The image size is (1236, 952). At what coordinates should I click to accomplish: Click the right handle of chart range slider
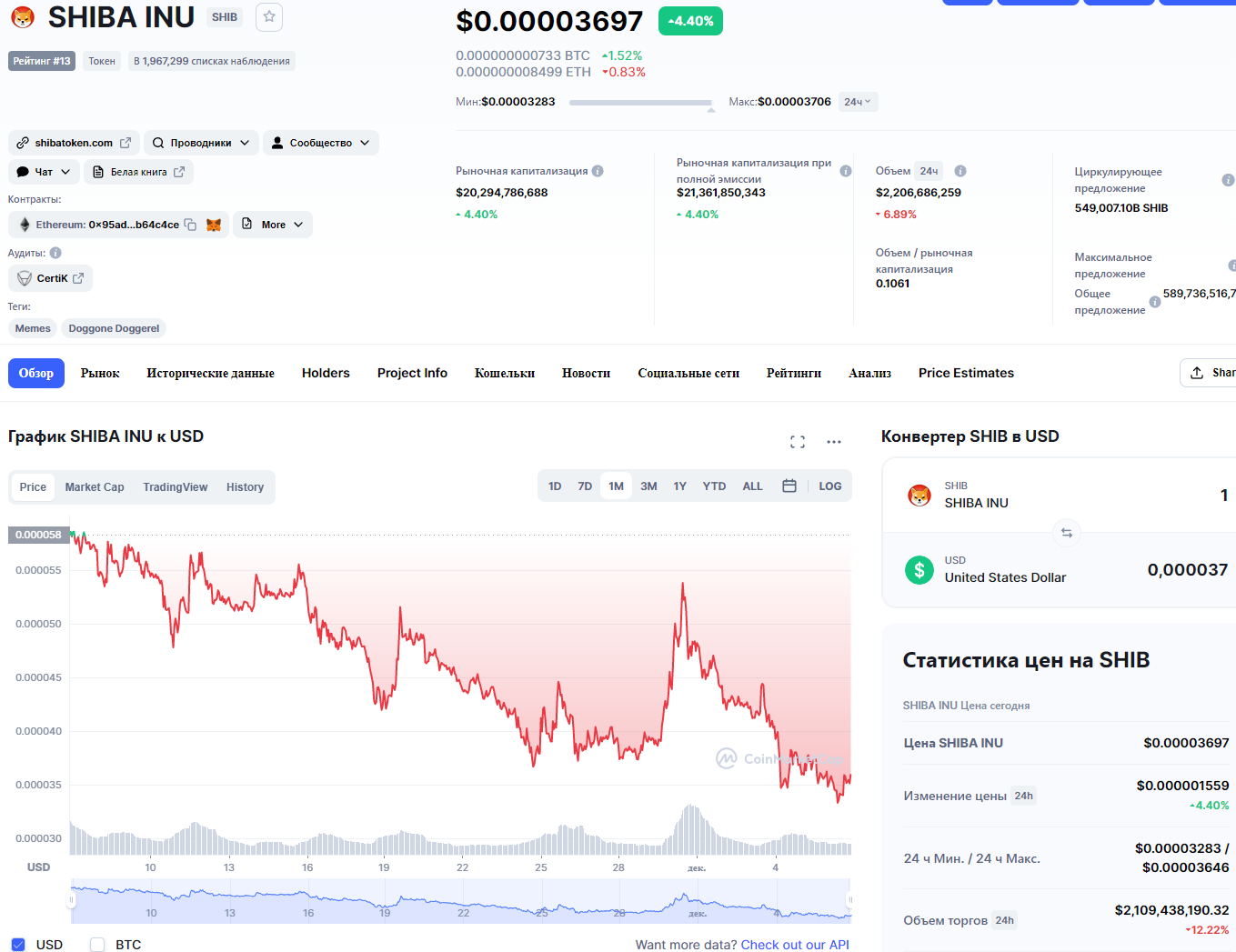pyautogui.click(x=849, y=900)
